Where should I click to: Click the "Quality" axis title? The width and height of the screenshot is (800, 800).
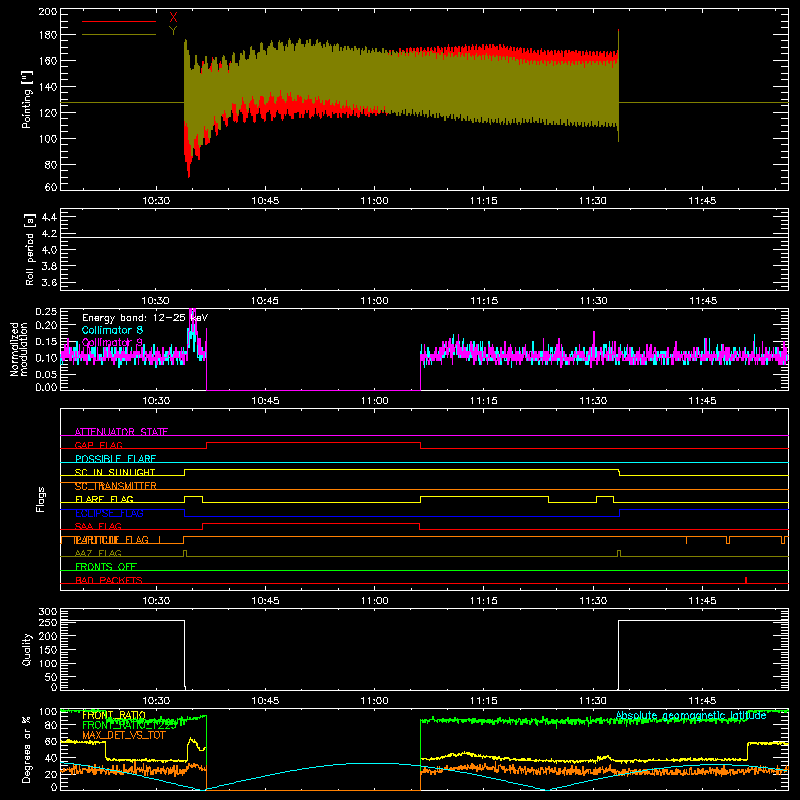click(x=27, y=649)
